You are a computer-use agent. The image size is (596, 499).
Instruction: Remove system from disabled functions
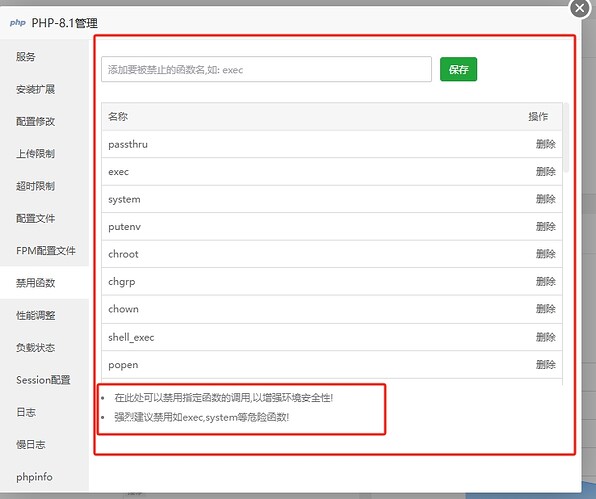pos(545,199)
